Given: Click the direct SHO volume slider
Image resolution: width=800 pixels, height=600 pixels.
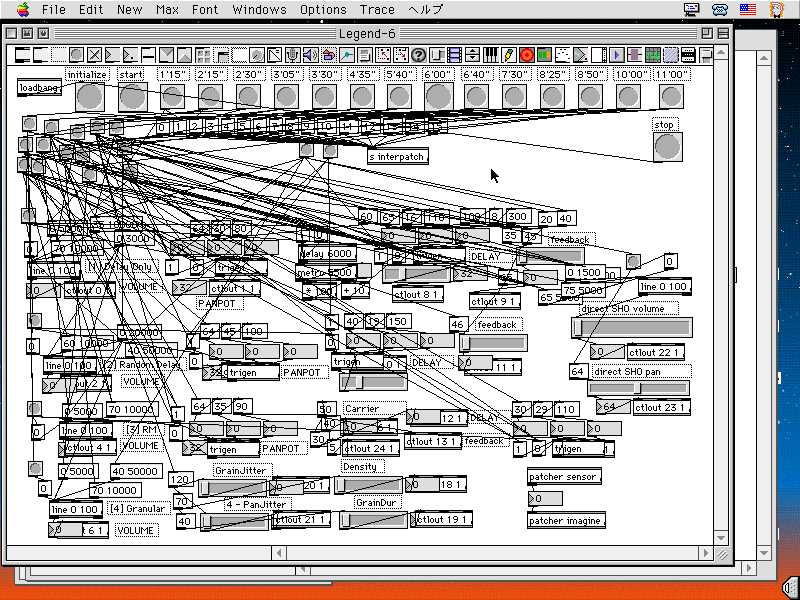Looking at the screenshot, I should click(631, 328).
